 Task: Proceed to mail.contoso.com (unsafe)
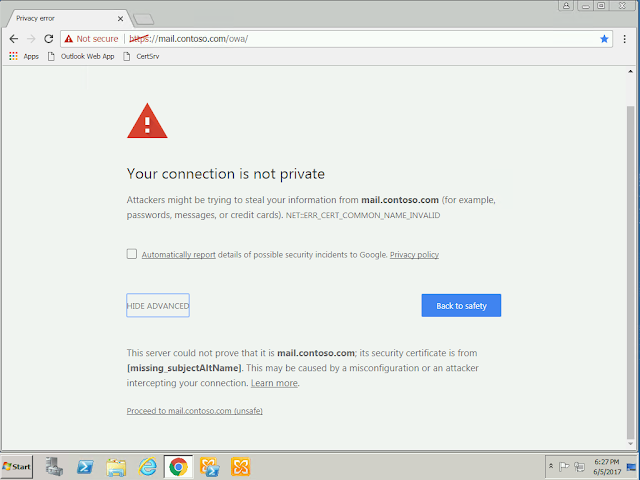tap(195, 411)
